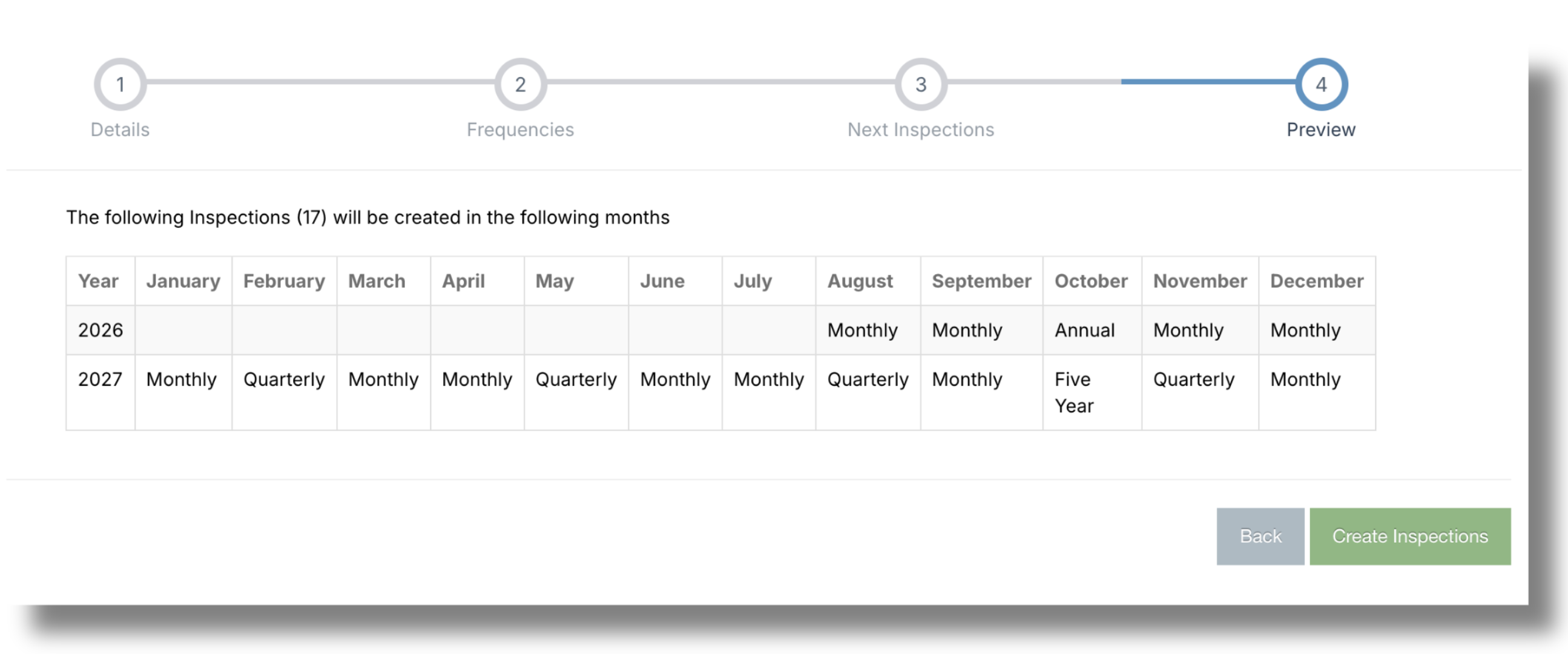Open the Frequencies step label
Viewport: 1568px width, 654px height.
click(521, 130)
